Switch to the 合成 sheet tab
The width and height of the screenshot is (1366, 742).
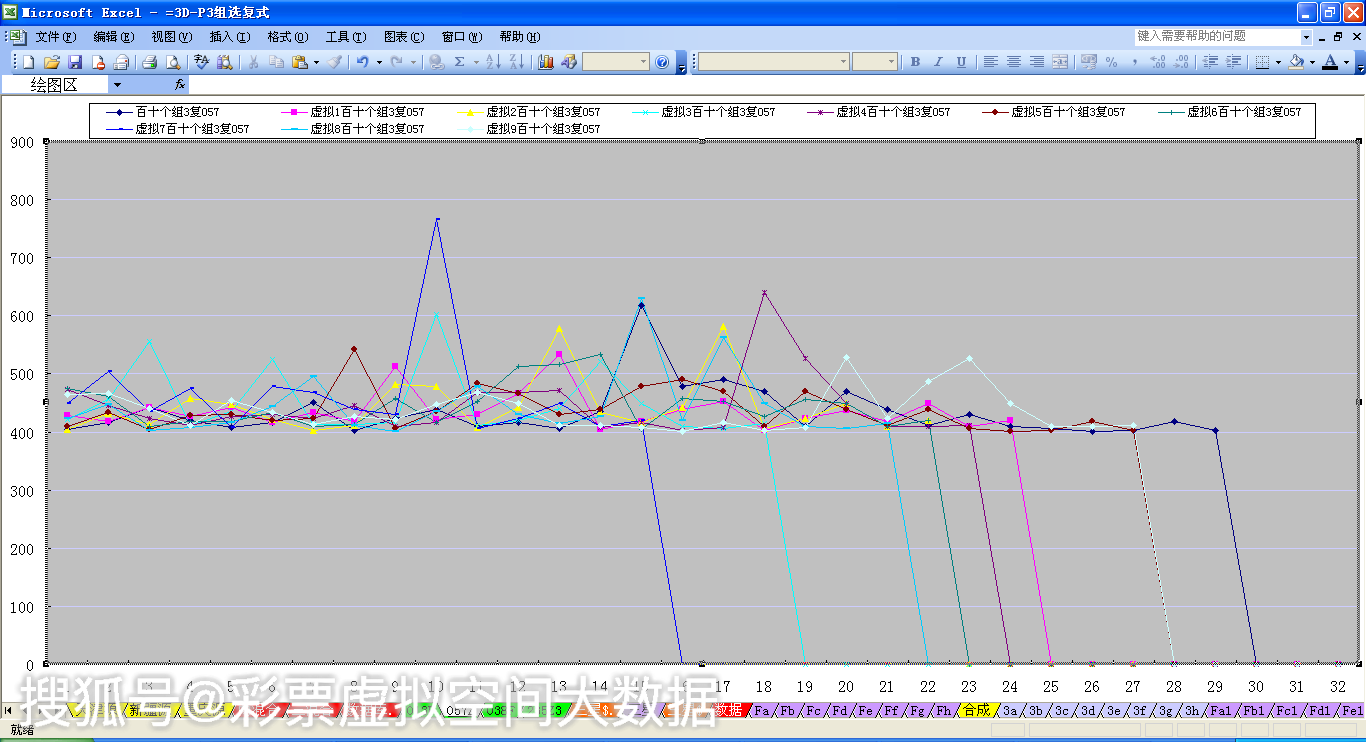pos(977,710)
